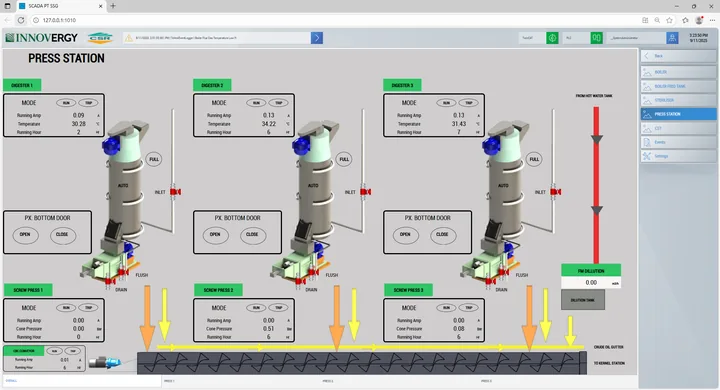Viewport: 720px width, 390px height.
Task: Open the Events page from sidebar
Action: (678, 142)
